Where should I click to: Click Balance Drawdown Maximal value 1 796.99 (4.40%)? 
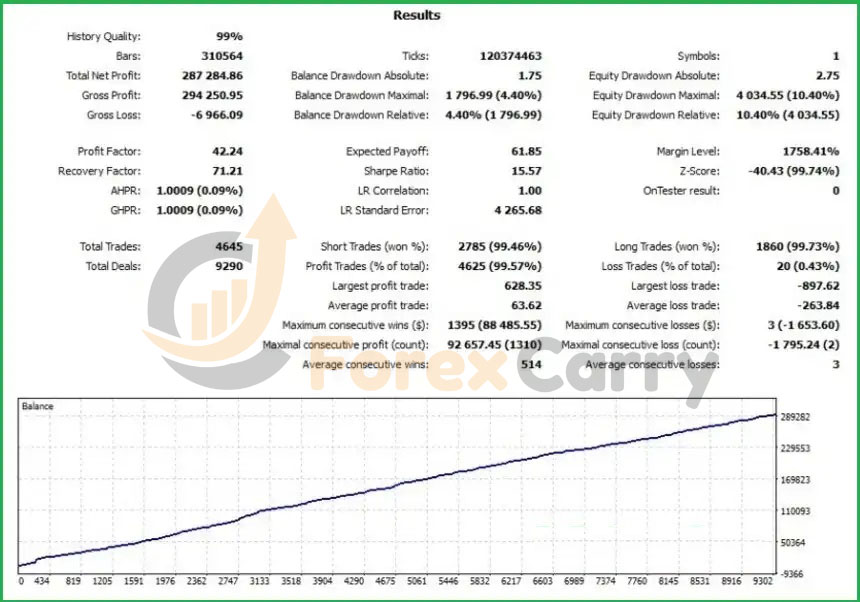pos(494,95)
